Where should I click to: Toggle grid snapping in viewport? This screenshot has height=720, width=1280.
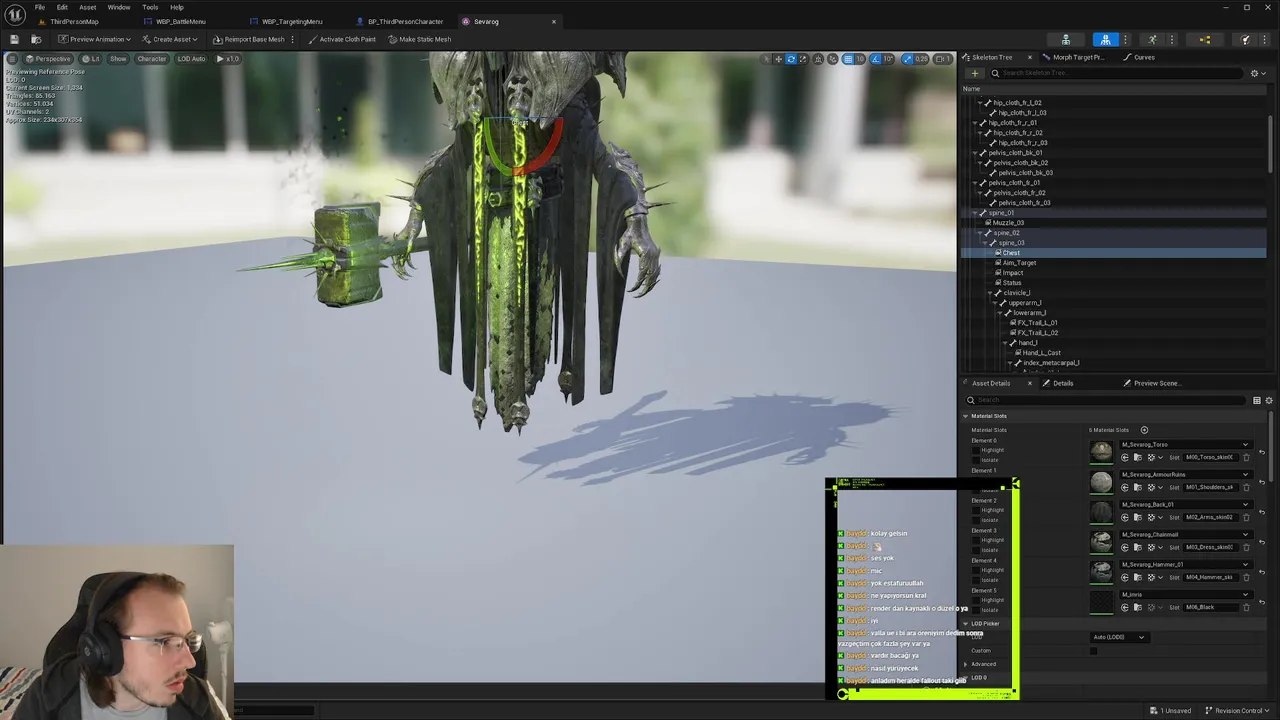tap(848, 59)
